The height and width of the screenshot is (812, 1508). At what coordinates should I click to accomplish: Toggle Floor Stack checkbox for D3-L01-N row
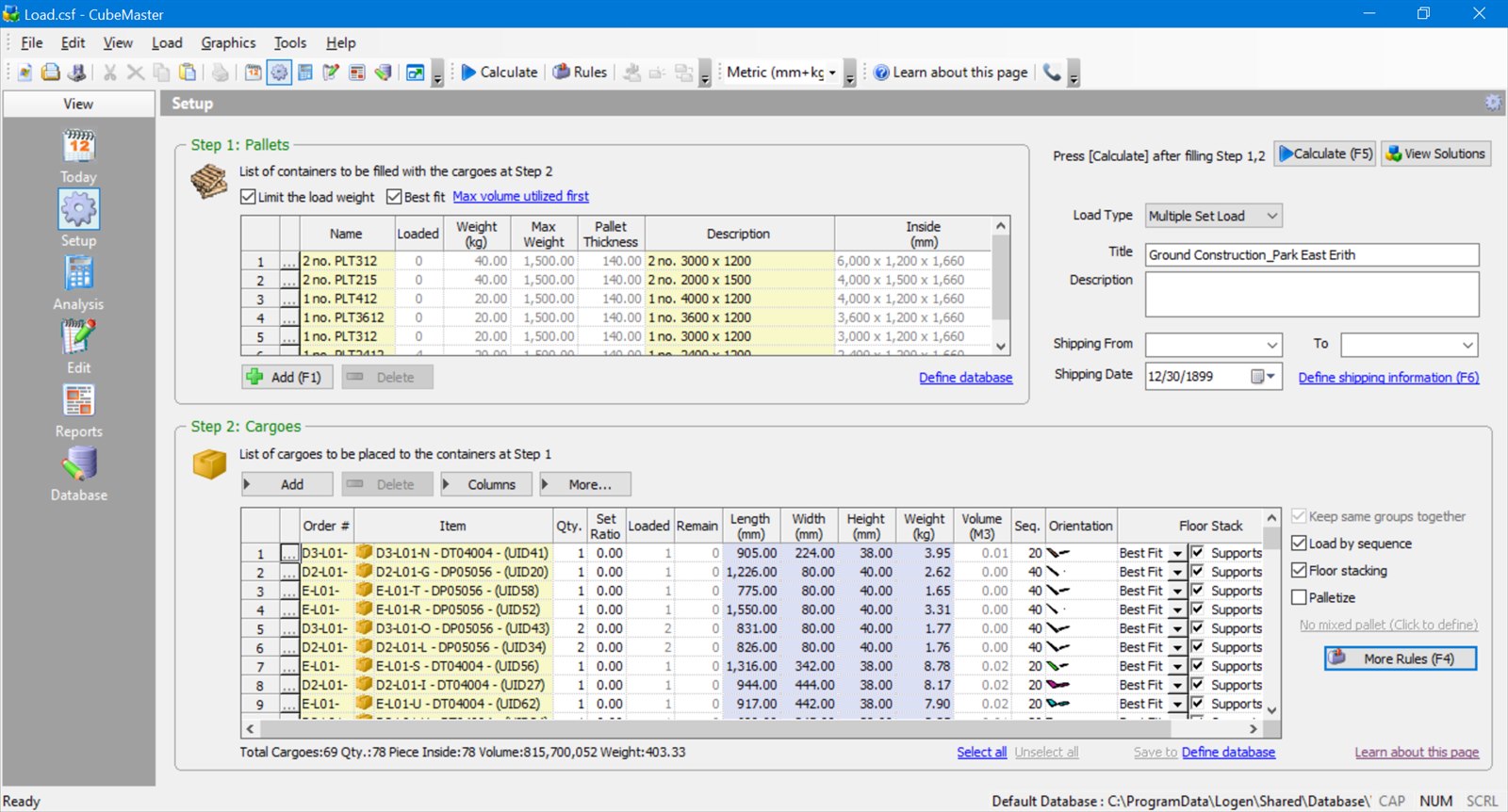pos(1197,552)
